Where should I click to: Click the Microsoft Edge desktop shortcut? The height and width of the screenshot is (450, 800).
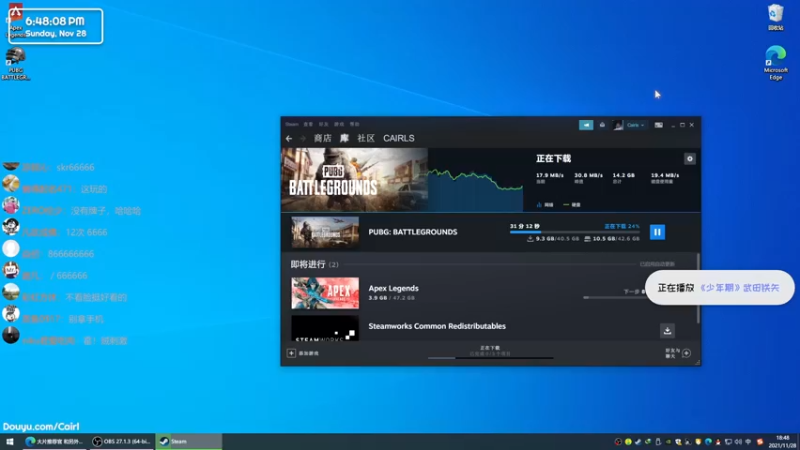[776, 63]
